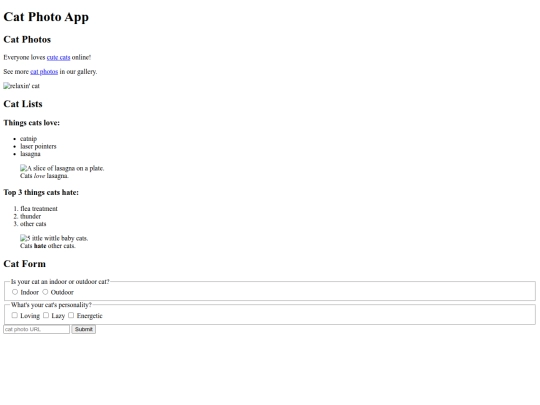Image resolution: width=540 pixels, height=405 pixels.
Task: Click the "catnip" list item
Action: click(x=29, y=138)
